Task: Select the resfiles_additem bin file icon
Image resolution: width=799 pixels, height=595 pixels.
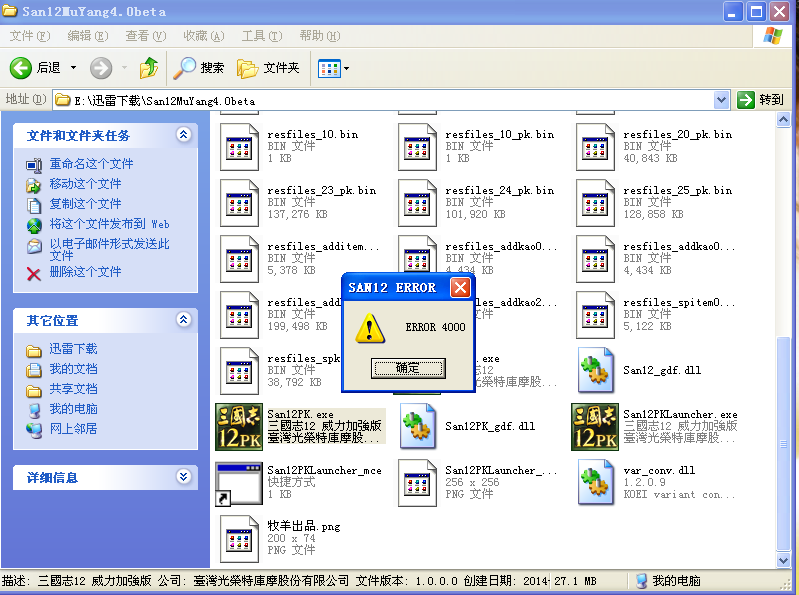Action: click(x=239, y=259)
